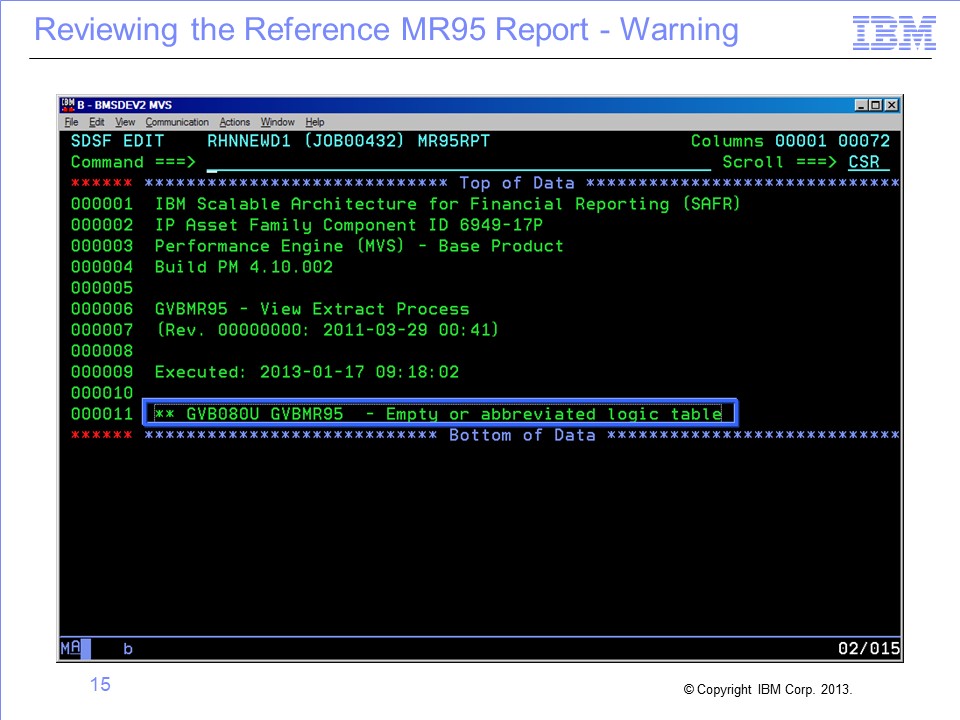This screenshot has width=960, height=720.
Task: Click the slide number 15
Action: [100, 684]
